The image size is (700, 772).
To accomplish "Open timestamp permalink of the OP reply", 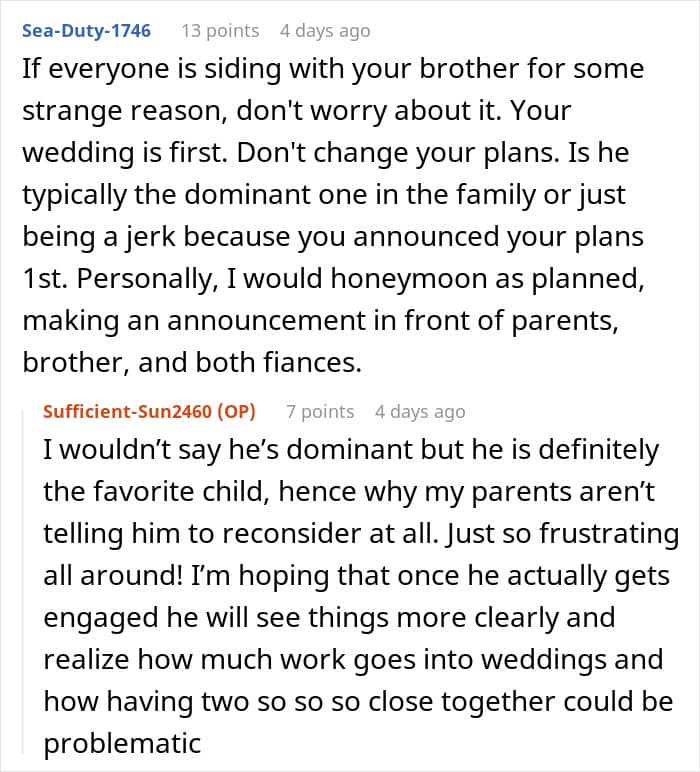I will (x=420, y=412).
